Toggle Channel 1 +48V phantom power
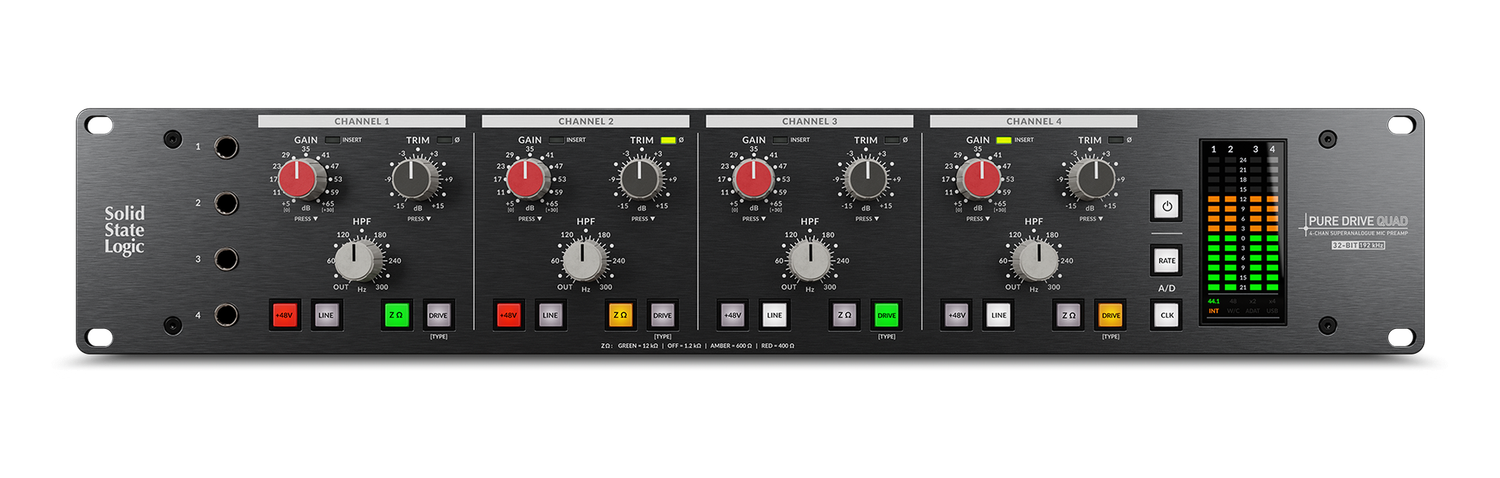The image size is (1500, 478). (285, 315)
